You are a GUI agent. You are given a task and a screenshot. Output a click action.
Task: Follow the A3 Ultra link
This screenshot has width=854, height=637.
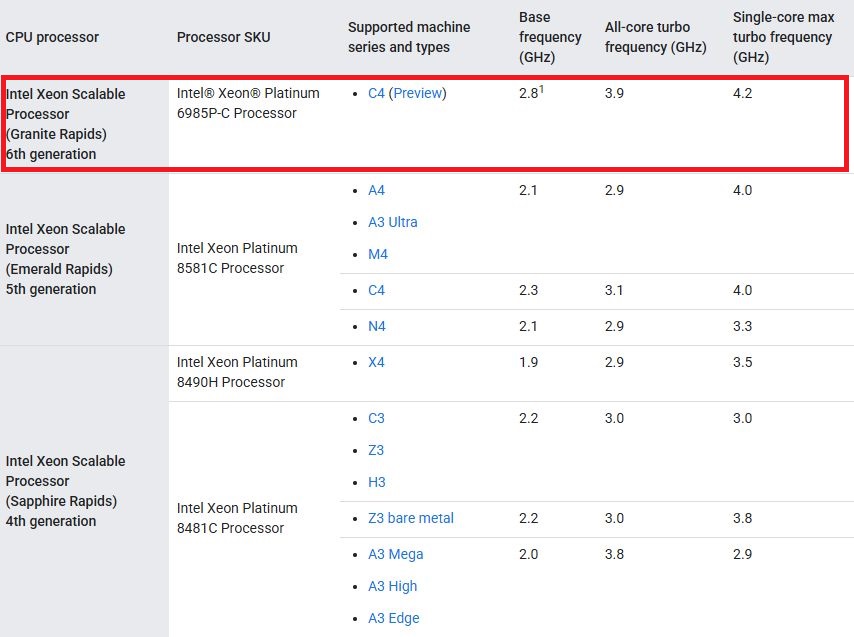click(x=393, y=222)
